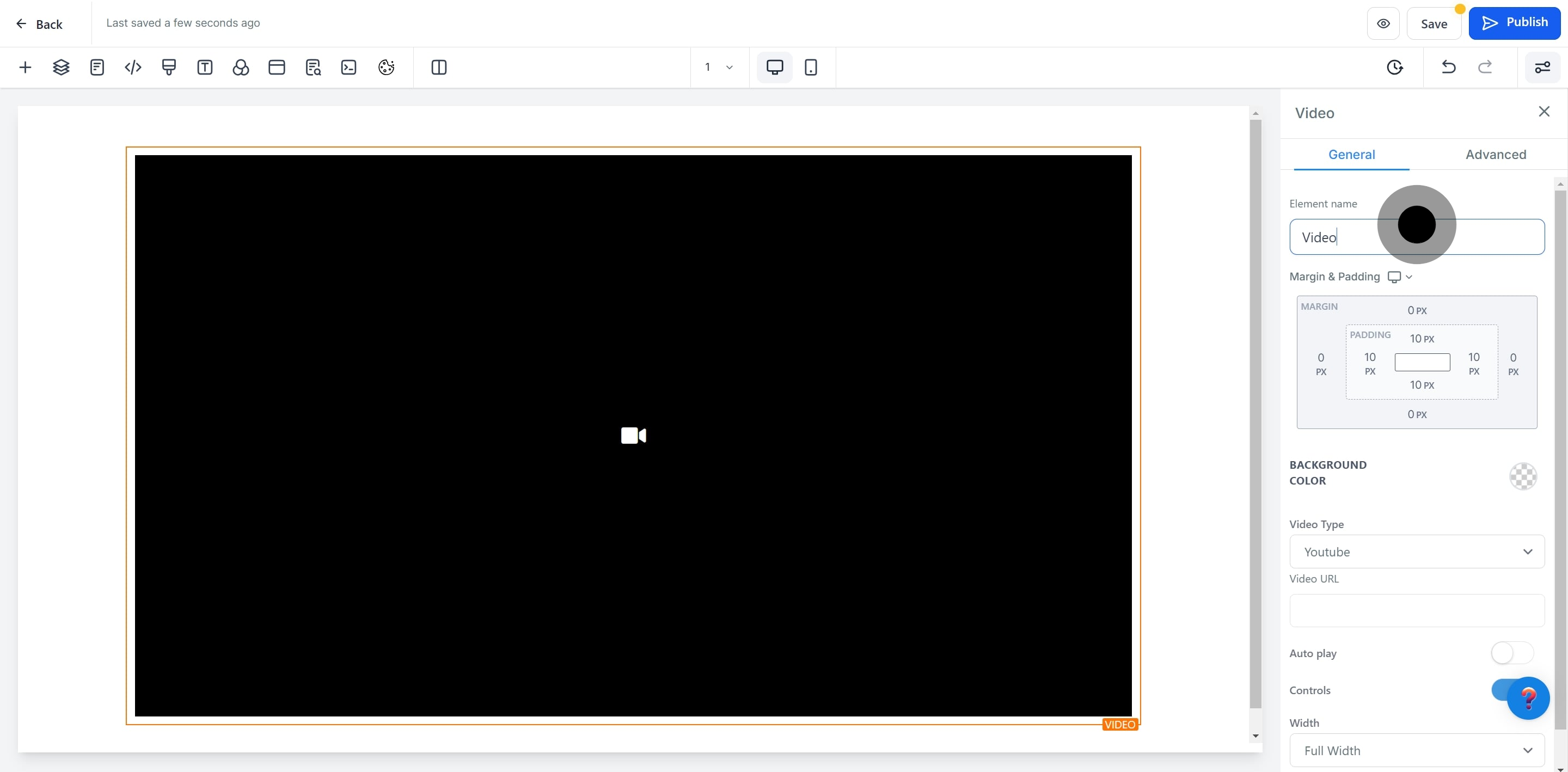The width and height of the screenshot is (1568, 772).
Task: Open the custom code brackets icon
Action: point(133,67)
